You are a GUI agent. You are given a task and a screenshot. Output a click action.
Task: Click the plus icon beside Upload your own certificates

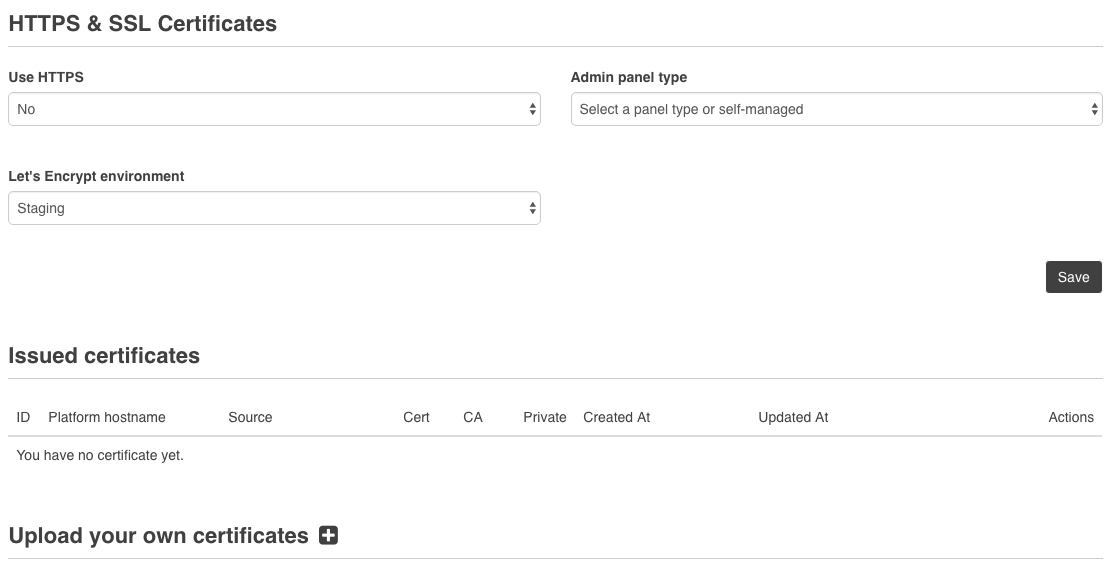[x=328, y=536]
